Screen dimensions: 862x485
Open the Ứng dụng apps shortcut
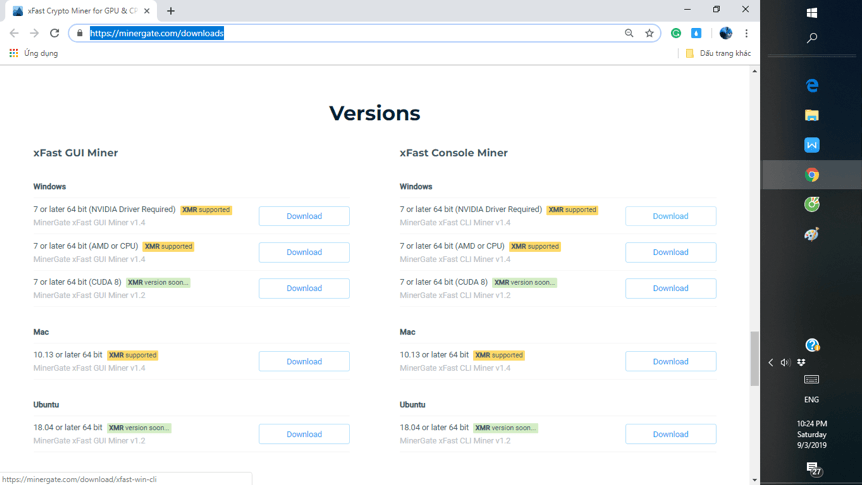click(34, 53)
